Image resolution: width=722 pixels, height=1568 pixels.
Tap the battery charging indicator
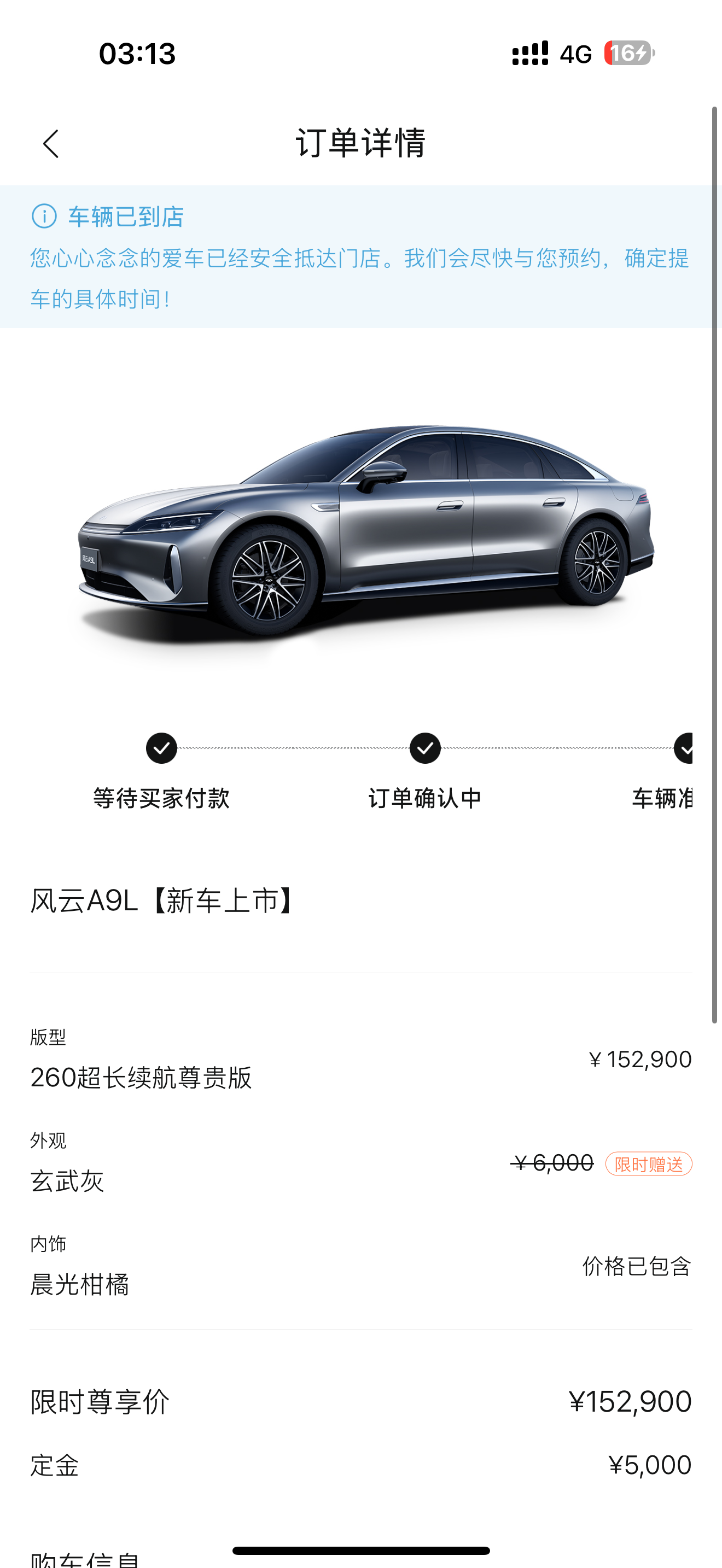click(x=630, y=53)
